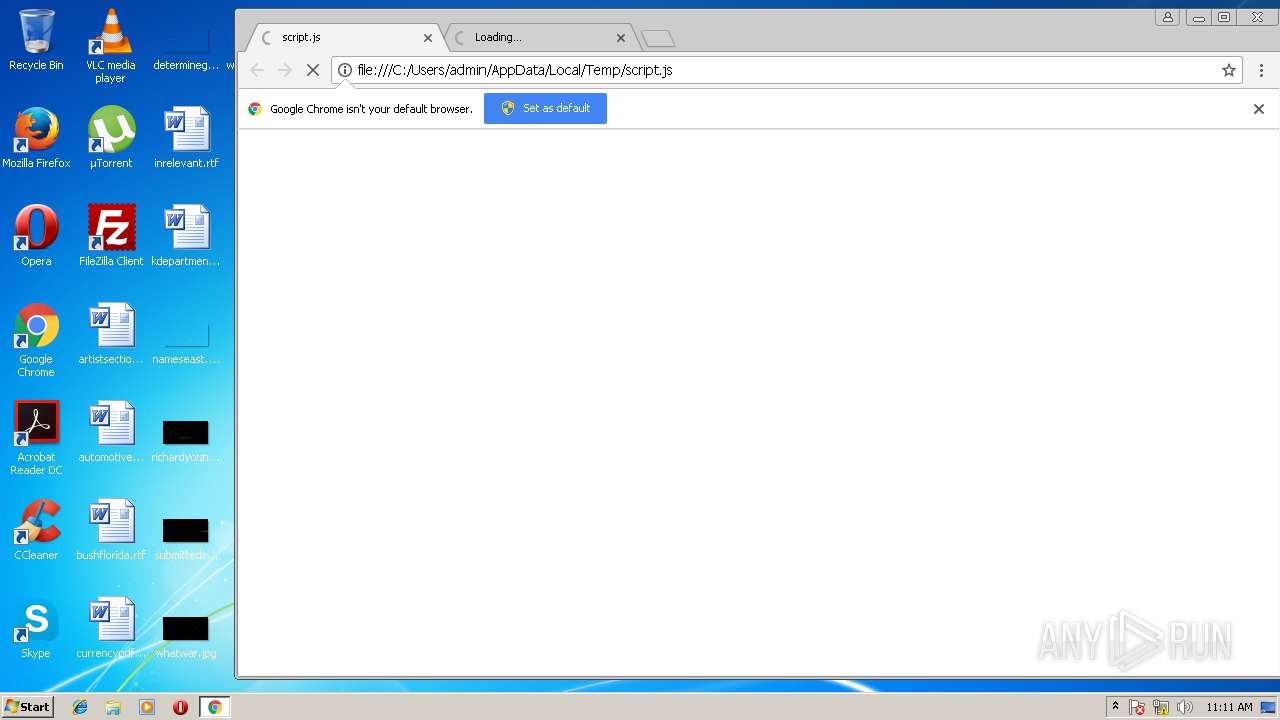The width and height of the screenshot is (1280, 720).
Task: Bookmark this page with star icon
Action: pos(1229,70)
